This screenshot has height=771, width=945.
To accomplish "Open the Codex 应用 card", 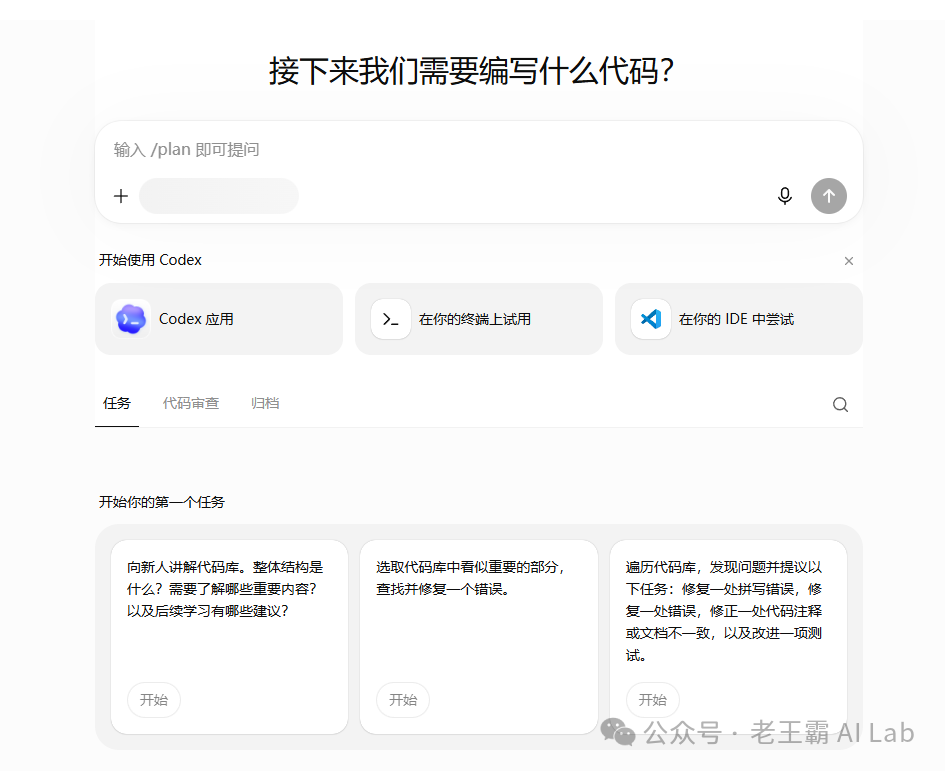I will (219, 319).
